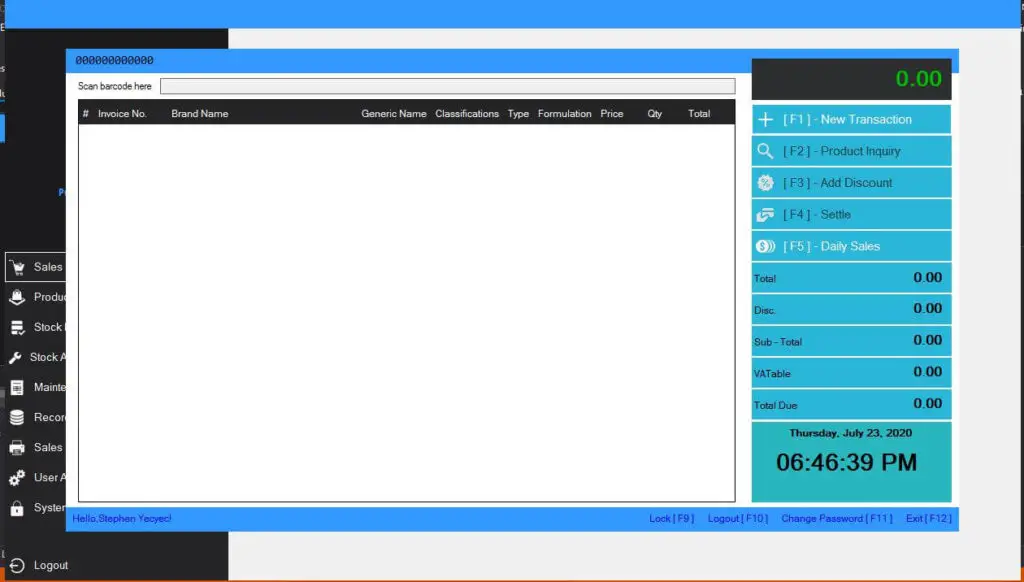Open Change Password [F11] link
The width and height of the screenshot is (1024, 582).
pos(839,518)
